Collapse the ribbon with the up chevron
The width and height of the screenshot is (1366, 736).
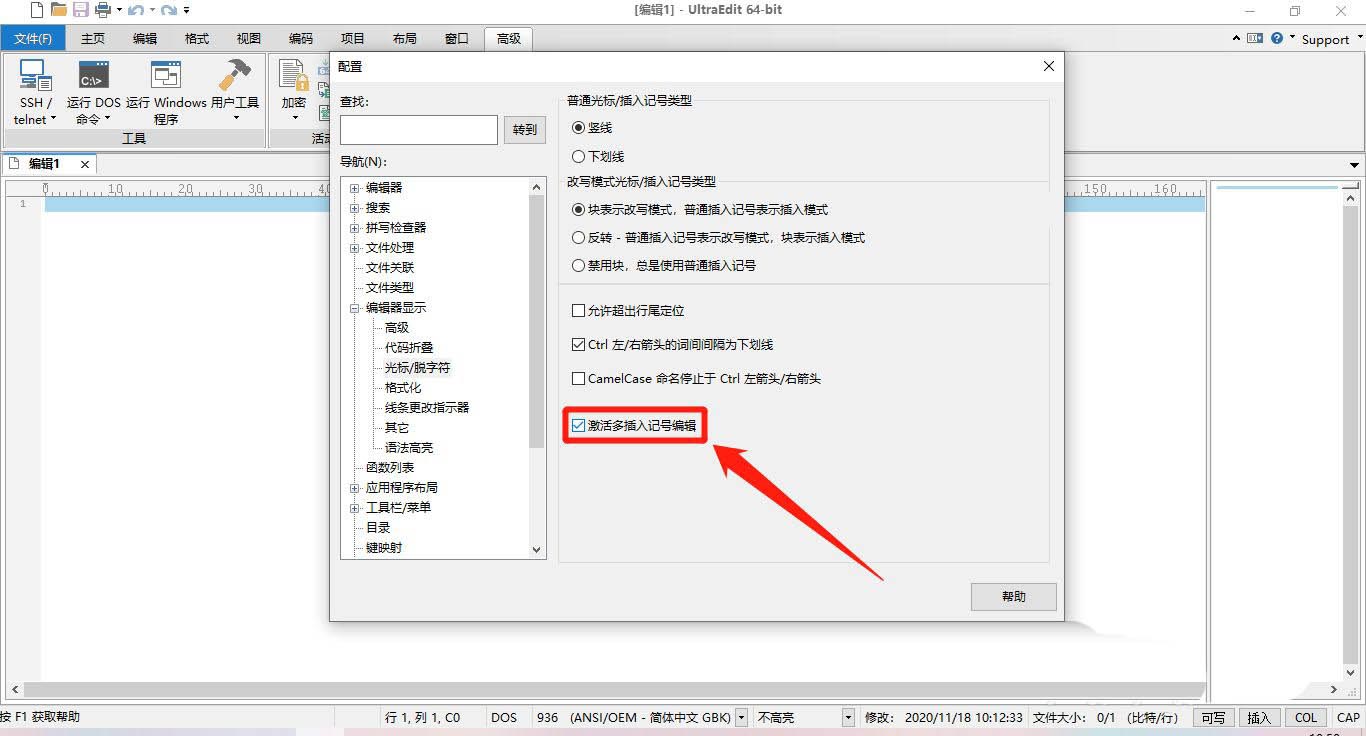[x=1236, y=38]
